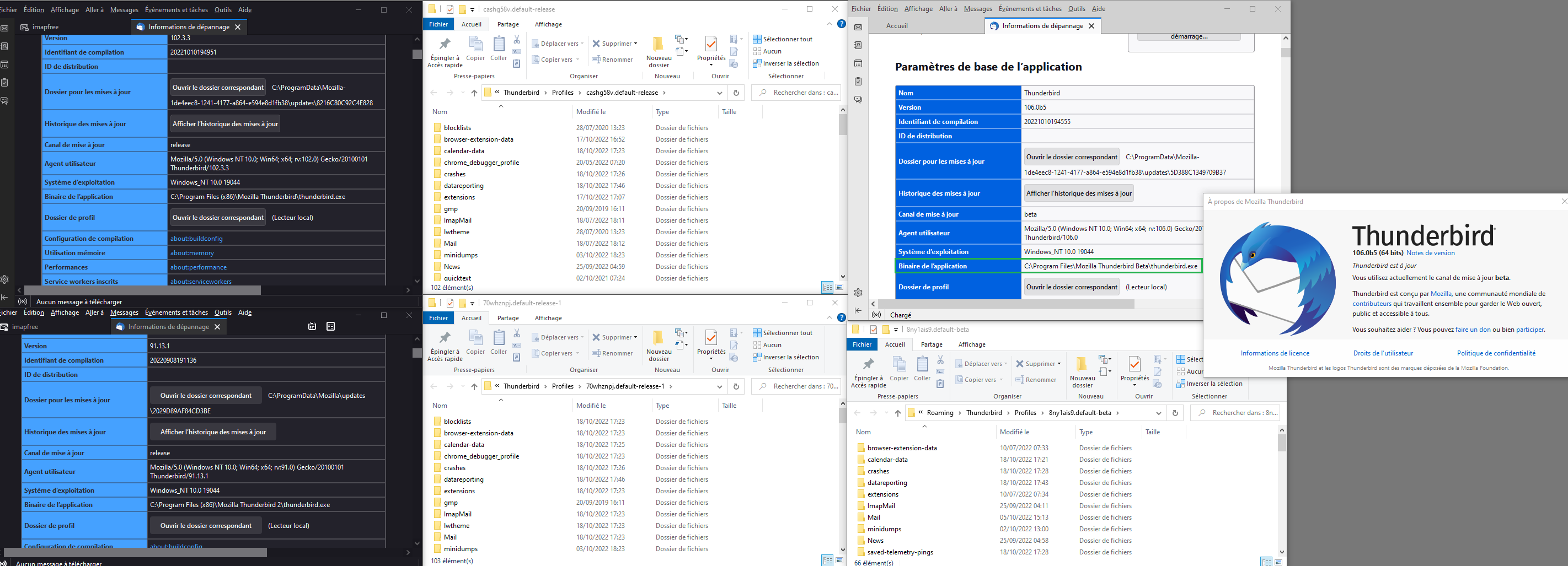Open Tasks in Thunderbird beta sidebar
Image resolution: width=1568 pixels, height=566 pixels.
[x=858, y=82]
